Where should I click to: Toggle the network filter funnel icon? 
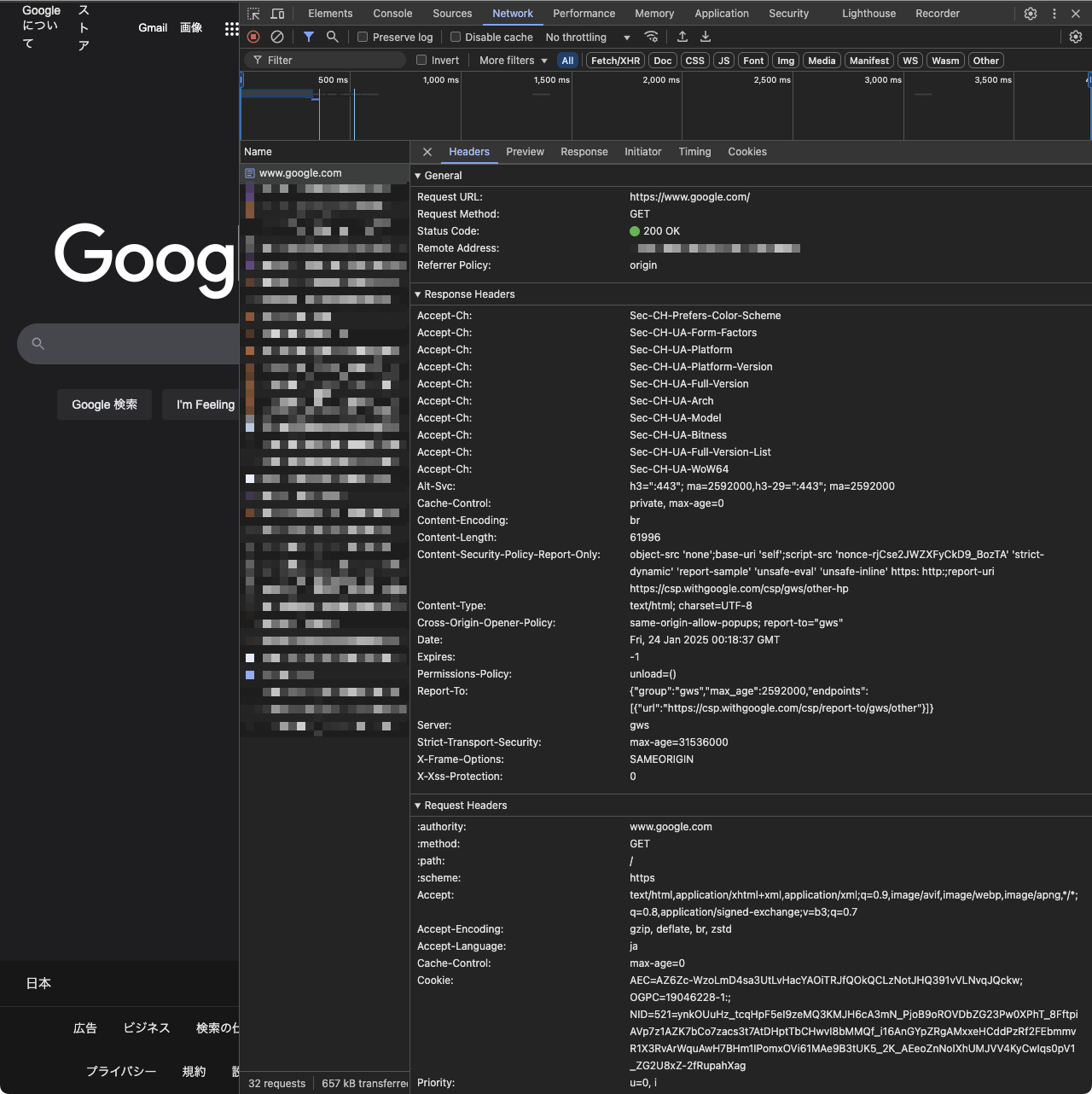tap(309, 37)
